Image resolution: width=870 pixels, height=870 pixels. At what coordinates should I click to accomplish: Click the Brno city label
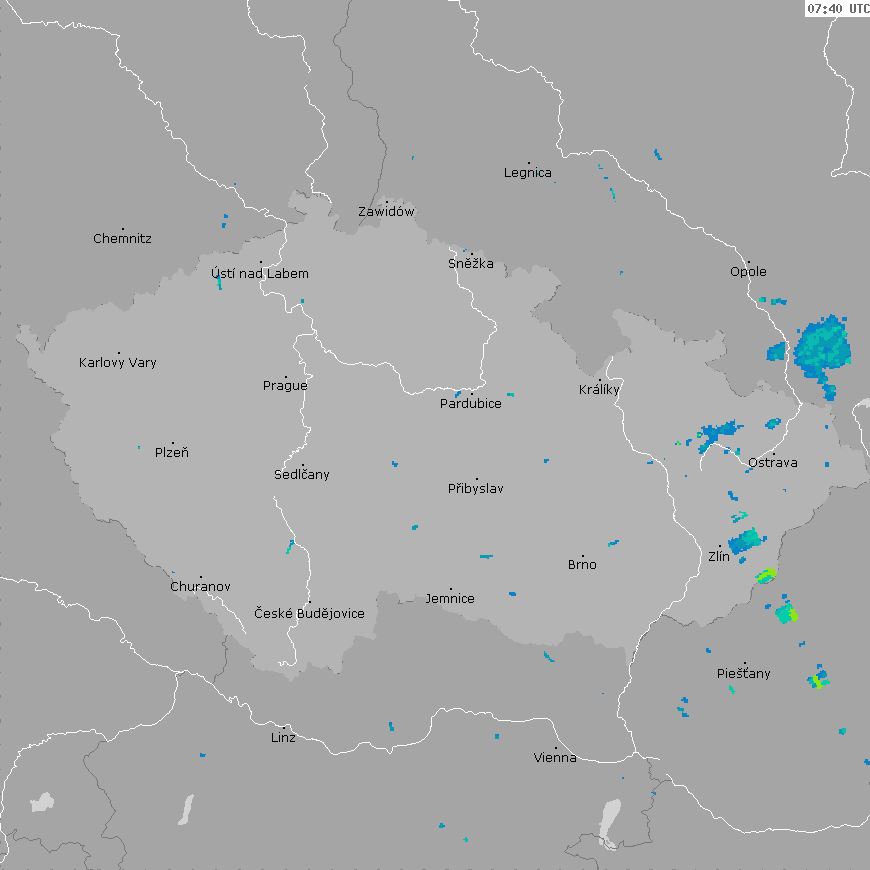582,565
